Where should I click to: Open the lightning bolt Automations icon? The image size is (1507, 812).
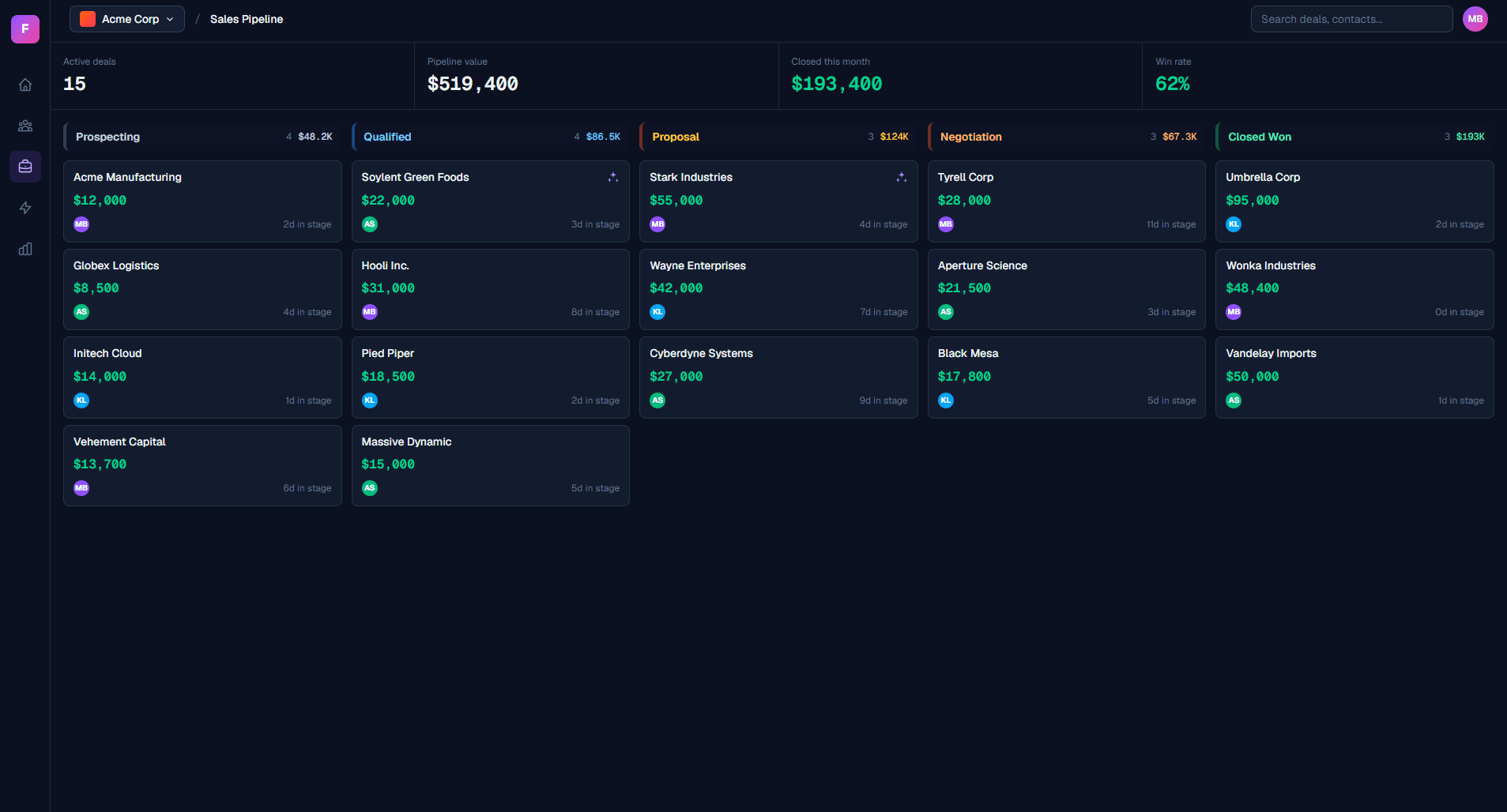click(x=25, y=208)
